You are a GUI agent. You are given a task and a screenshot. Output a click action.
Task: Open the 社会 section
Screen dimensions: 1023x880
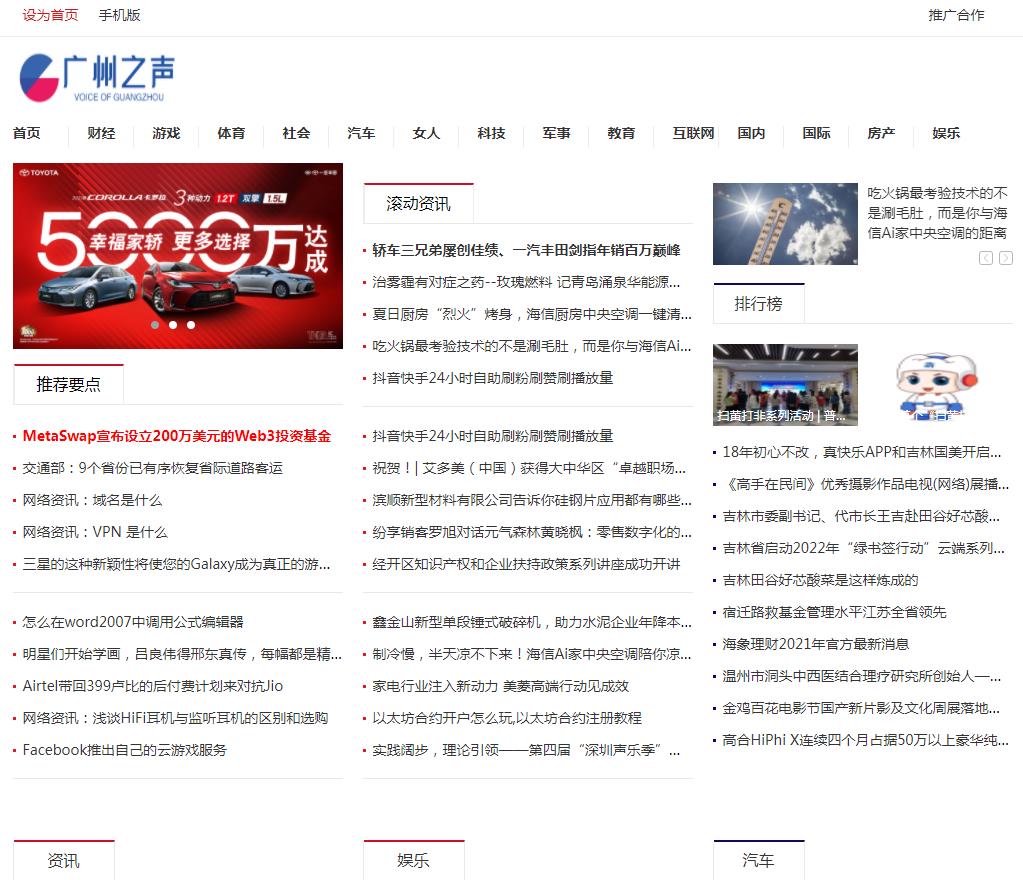point(296,133)
